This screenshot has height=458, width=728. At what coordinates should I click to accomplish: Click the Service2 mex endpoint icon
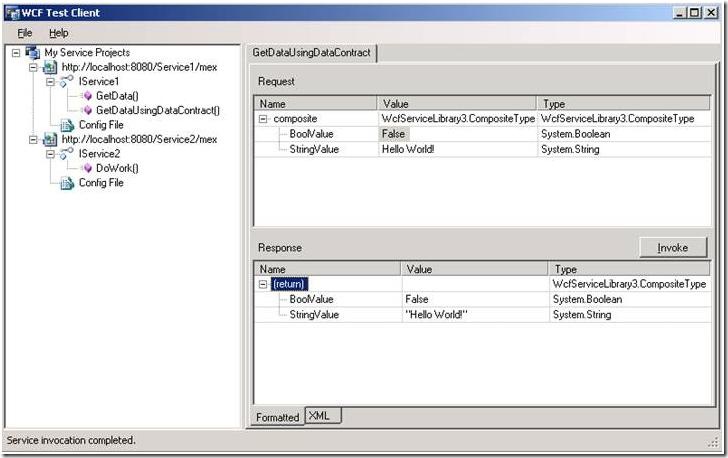[50, 139]
